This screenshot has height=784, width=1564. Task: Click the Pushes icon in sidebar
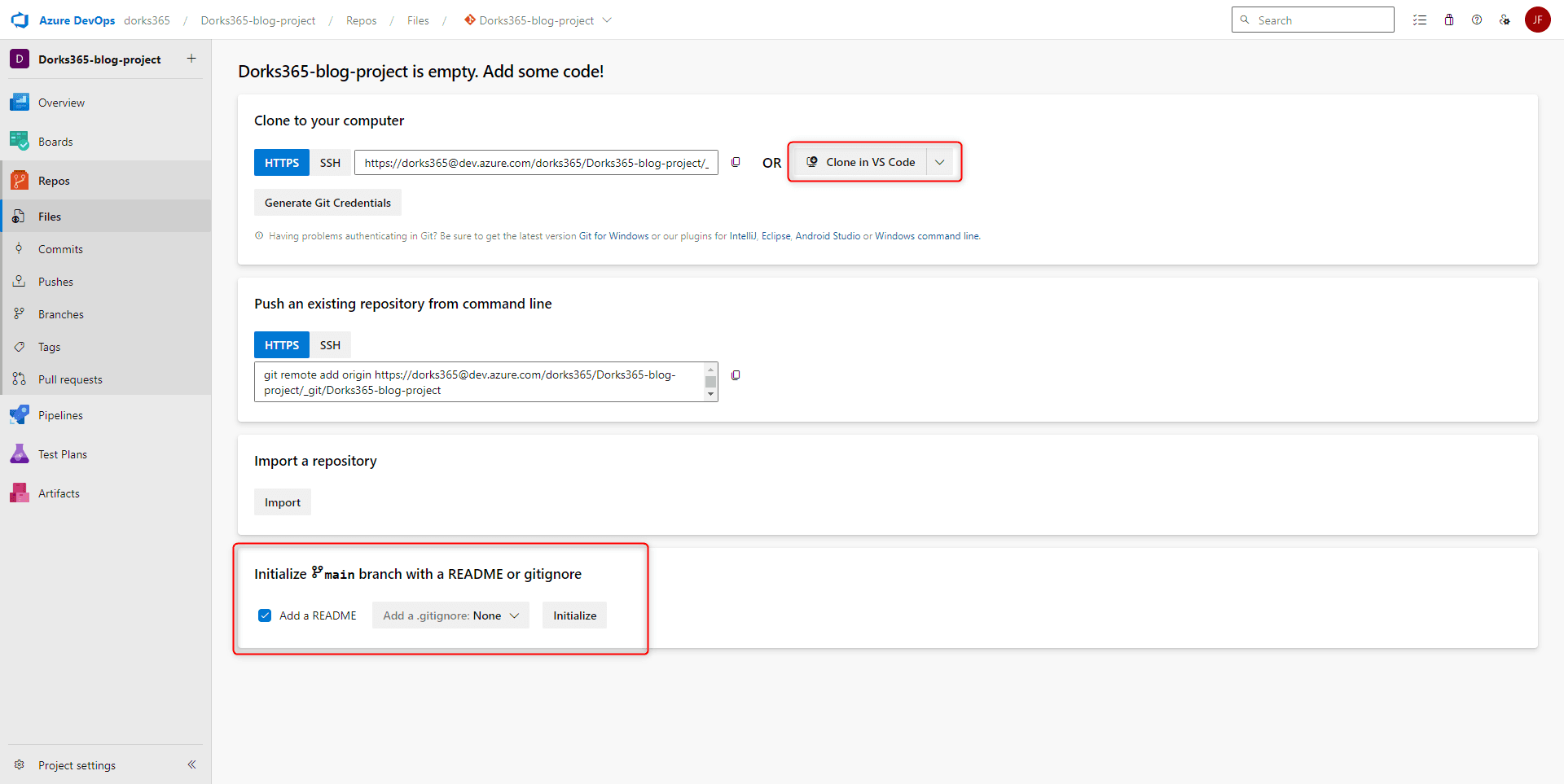(x=19, y=282)
